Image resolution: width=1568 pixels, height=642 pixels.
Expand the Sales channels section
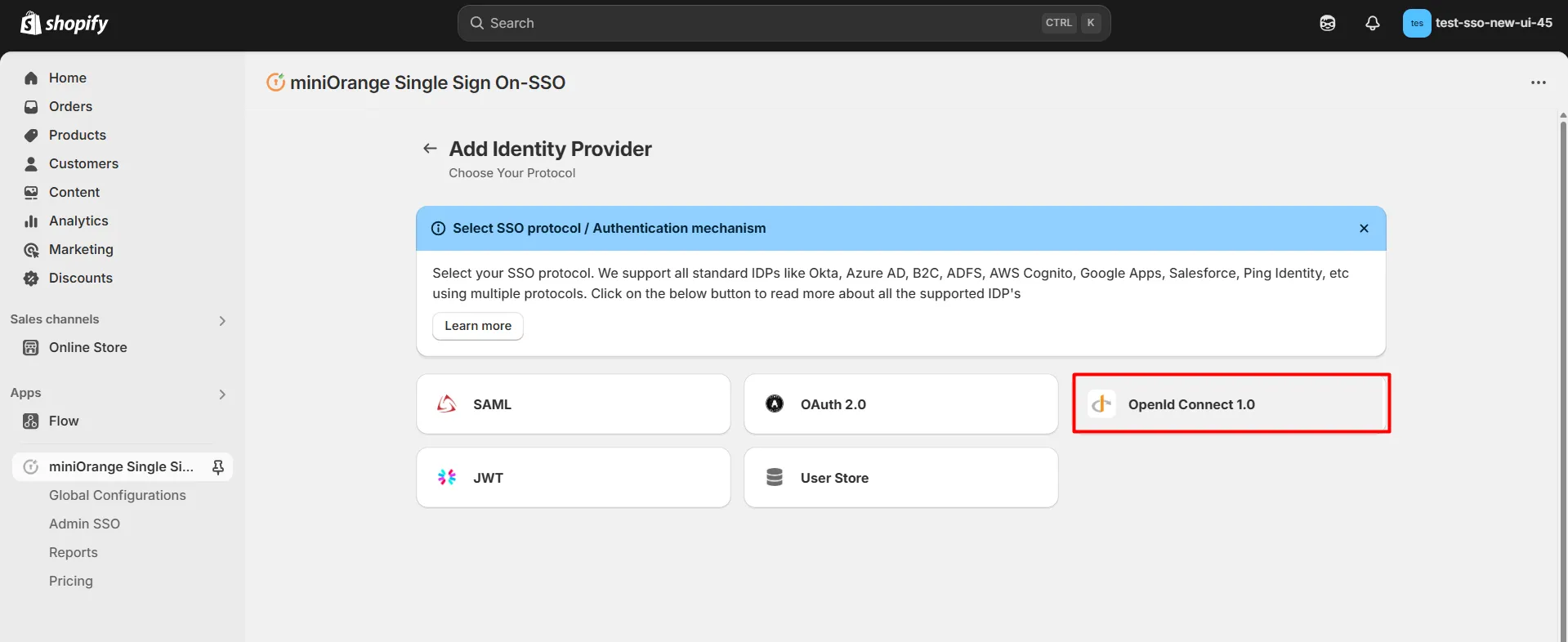[x=222, y=321]
